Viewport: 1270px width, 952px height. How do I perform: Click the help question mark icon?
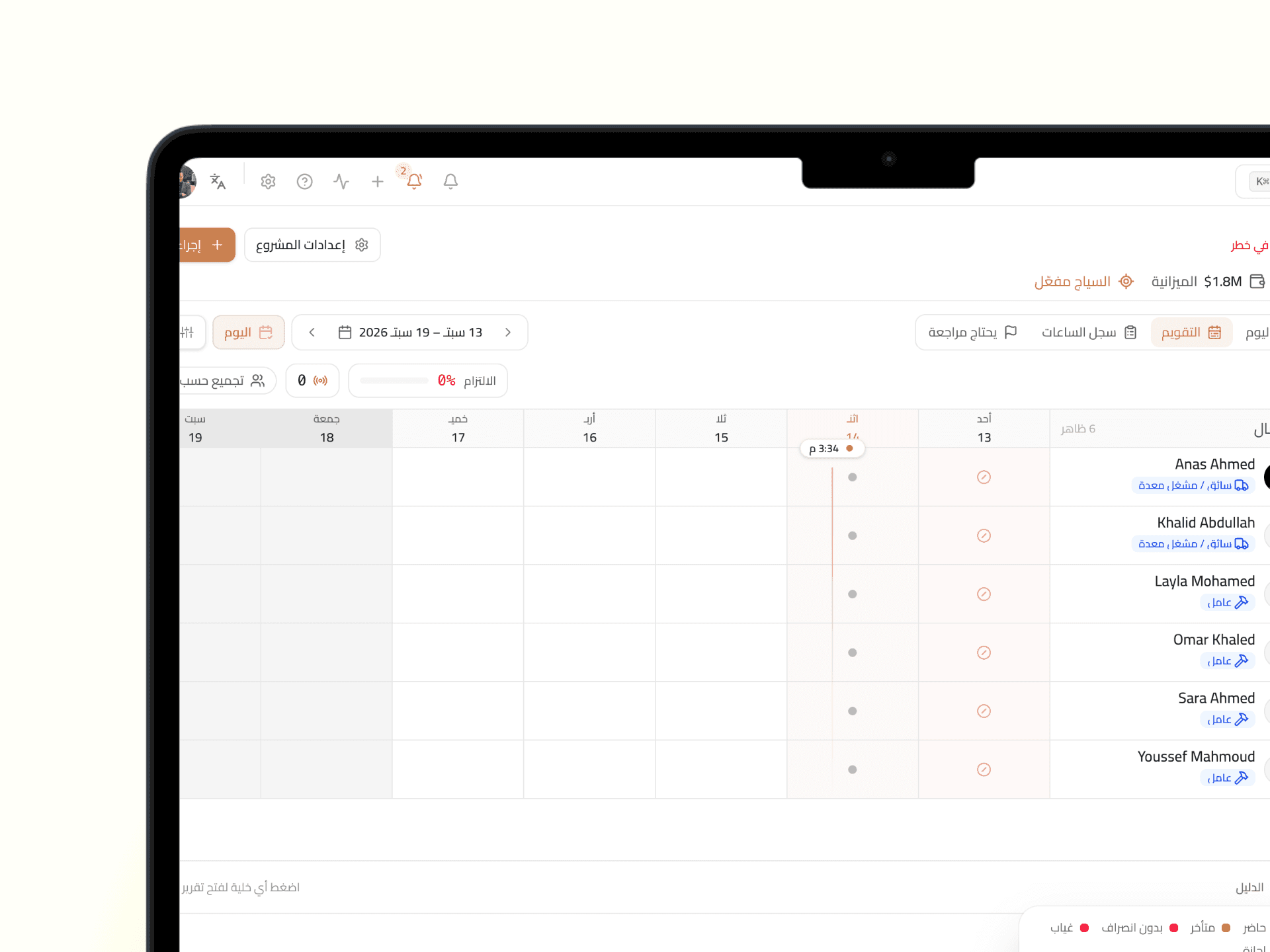pos(304,181)
